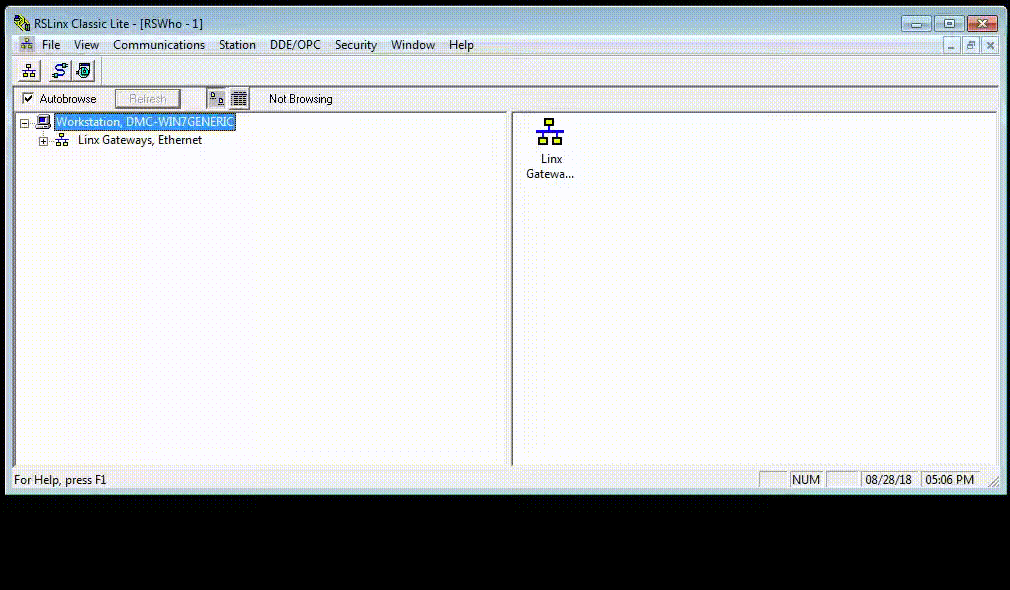
Task: Toggle the Autobrowse checkbox
Action: pos(28,99)
